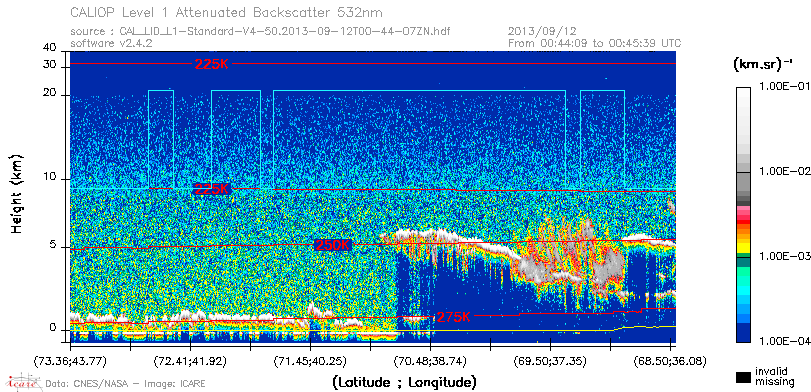The width and height of the screenshot is (811, 392).
Task: Click the x-axis label '(70.48;38.74)'
Action: (430, 360)
